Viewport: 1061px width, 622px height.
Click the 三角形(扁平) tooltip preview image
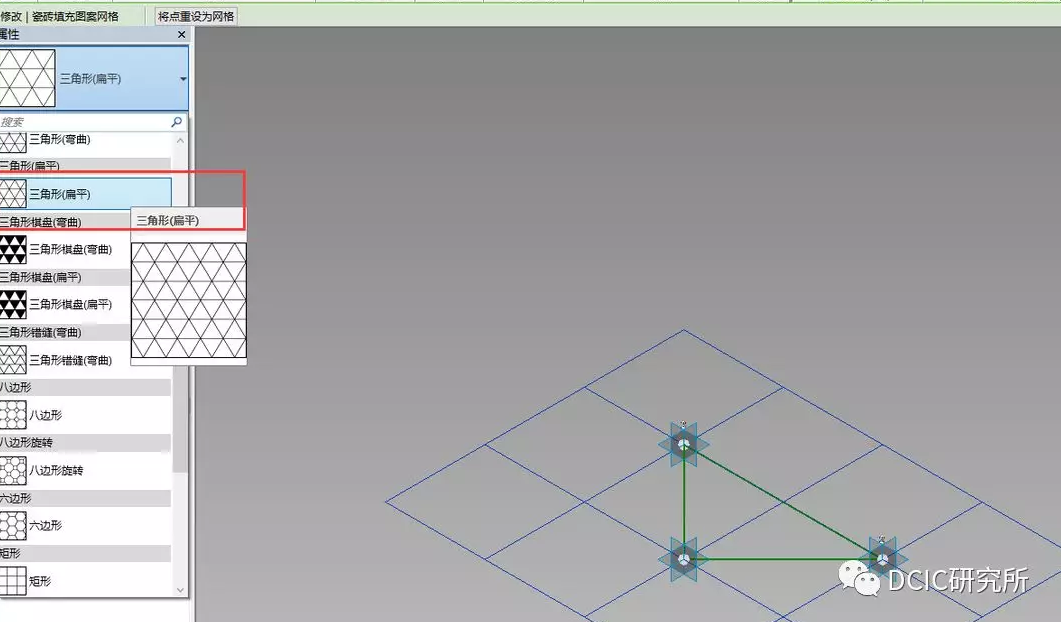189,300
